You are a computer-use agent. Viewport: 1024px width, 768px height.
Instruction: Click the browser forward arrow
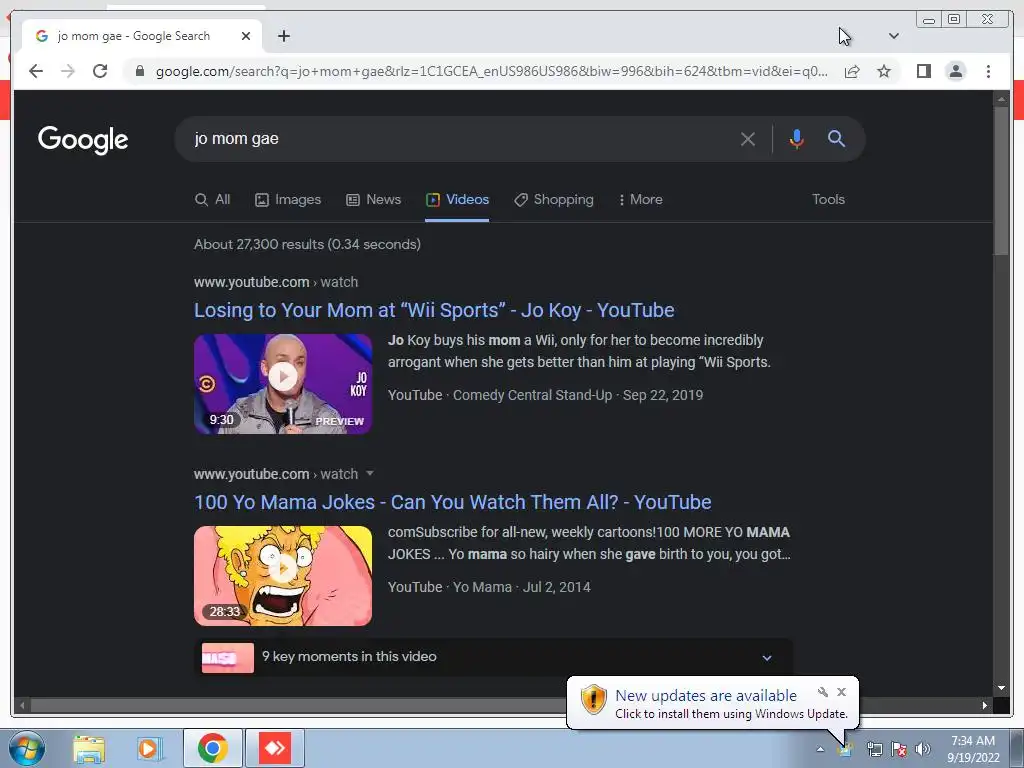click(68, 71)
